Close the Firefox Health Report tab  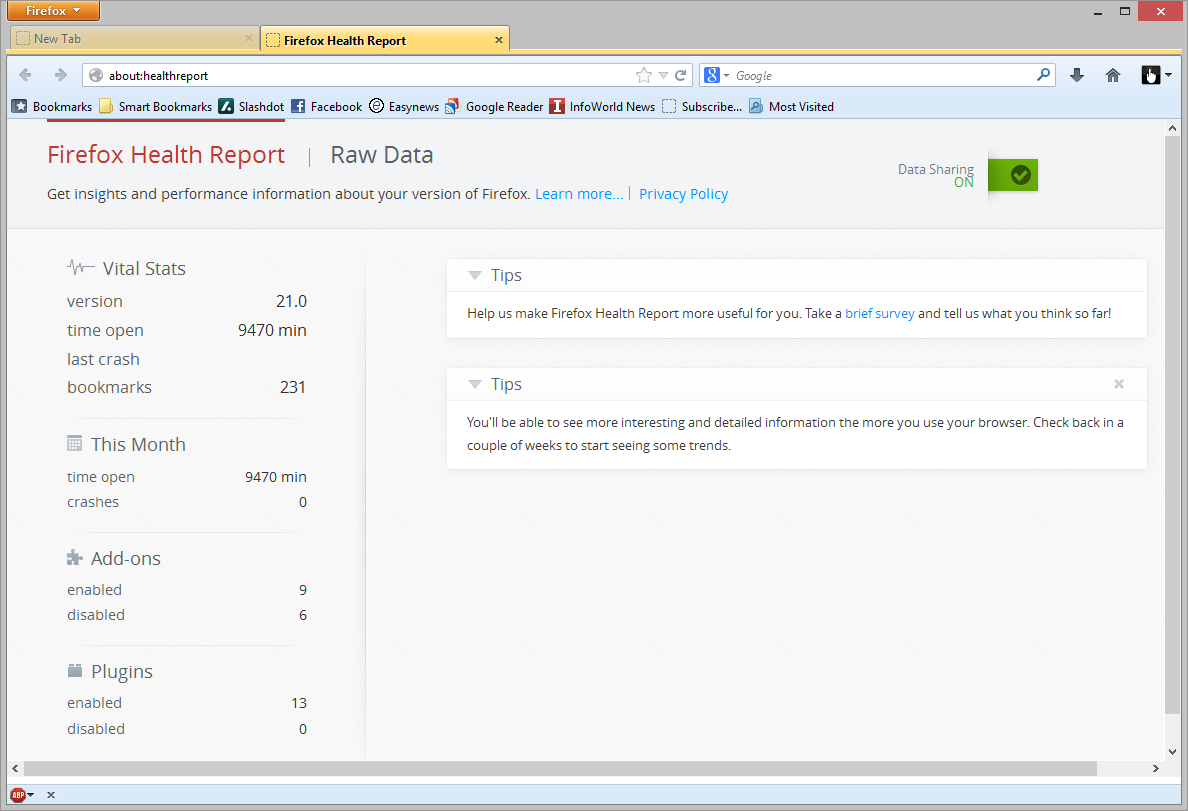[499, 40]
